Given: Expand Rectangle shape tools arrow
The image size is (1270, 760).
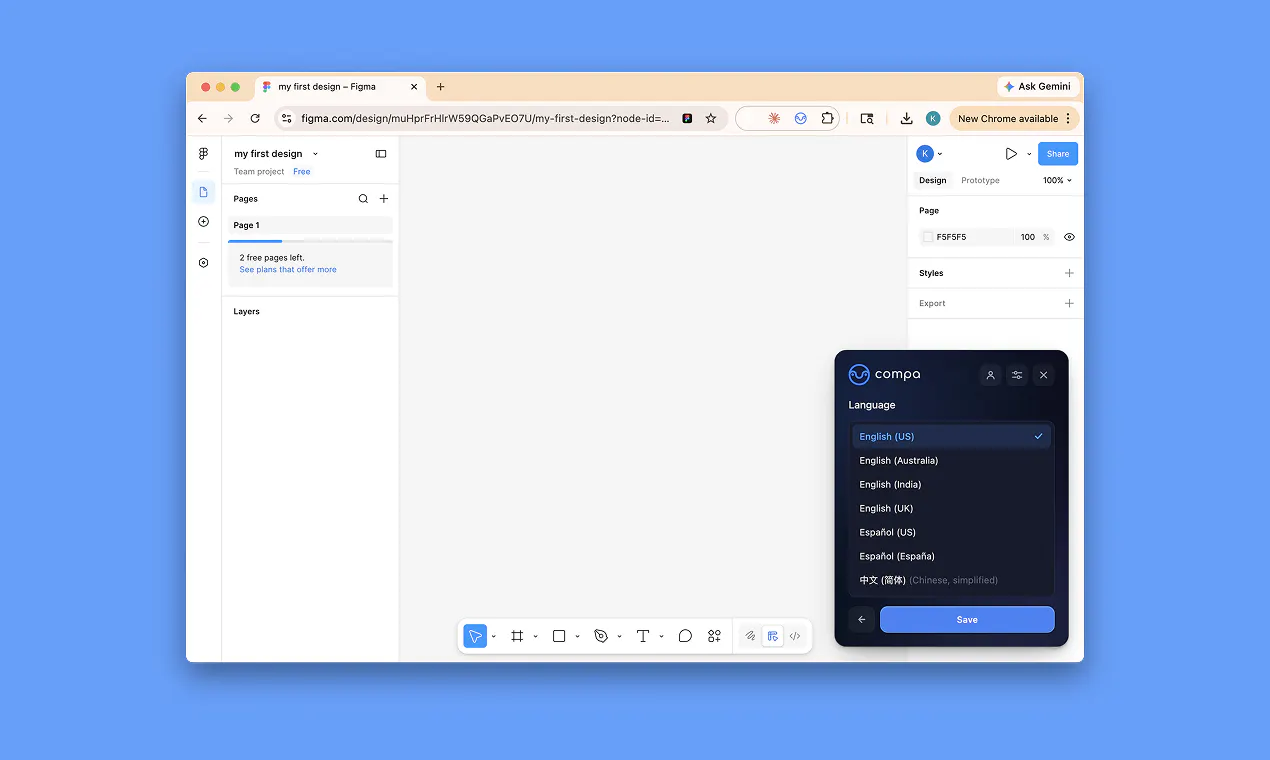Looking at the screenshot, I should tap(578, 637).
